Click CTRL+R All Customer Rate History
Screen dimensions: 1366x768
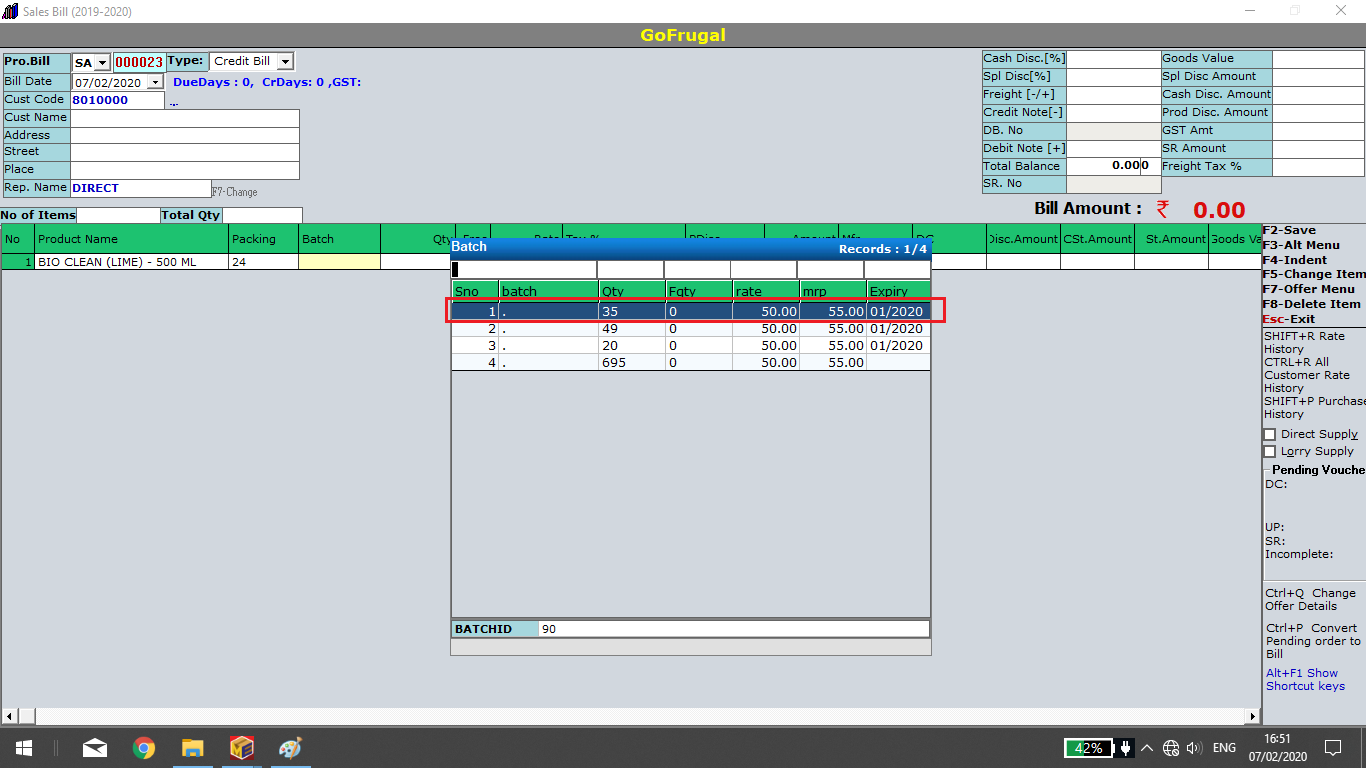(1307, 375)
